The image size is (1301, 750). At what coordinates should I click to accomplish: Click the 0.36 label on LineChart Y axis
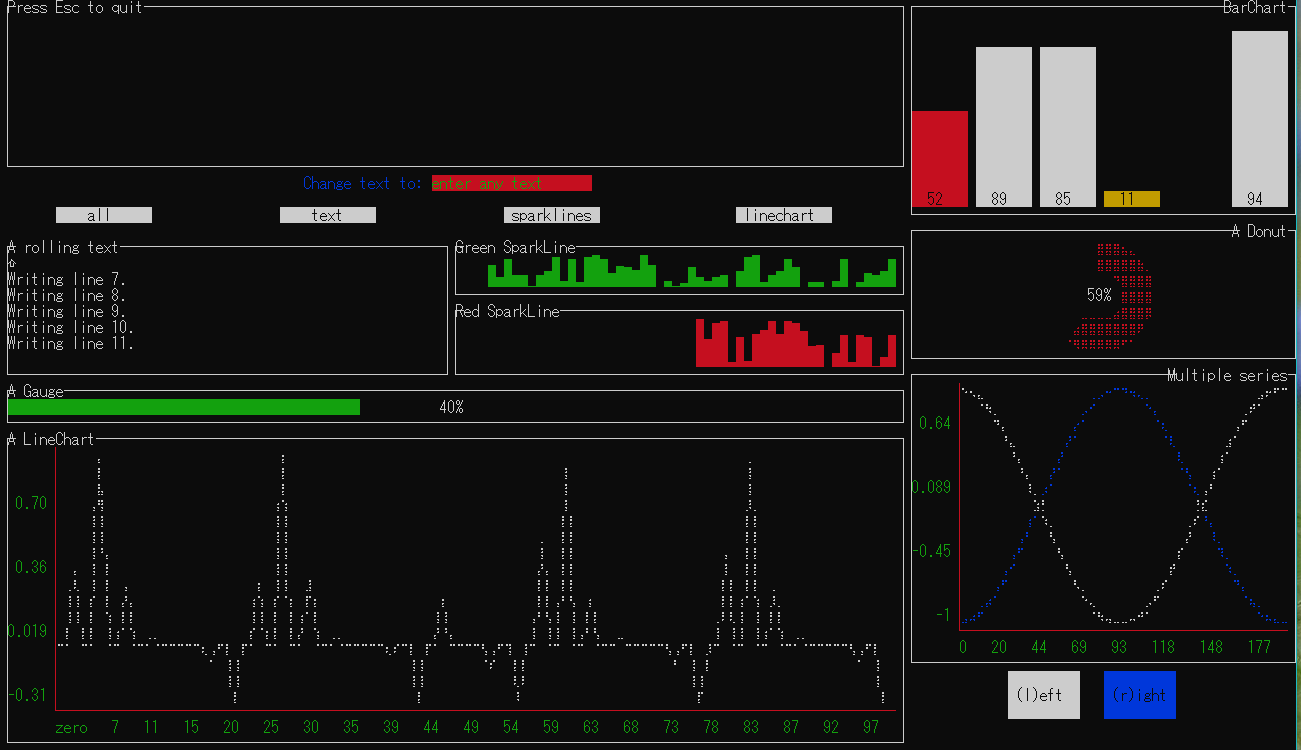point(31,567)
